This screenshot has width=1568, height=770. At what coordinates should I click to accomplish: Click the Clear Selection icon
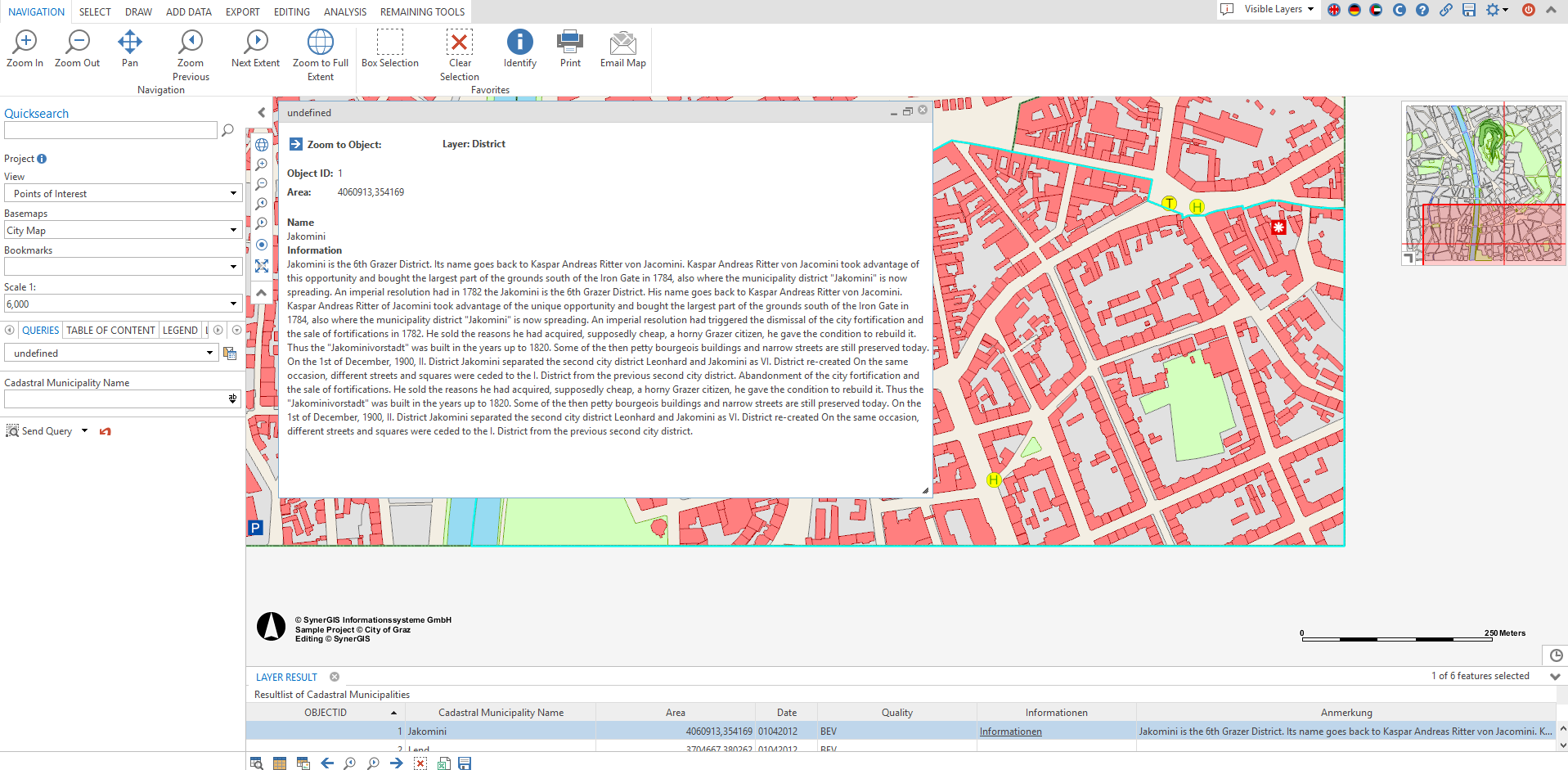click(459, 43)
